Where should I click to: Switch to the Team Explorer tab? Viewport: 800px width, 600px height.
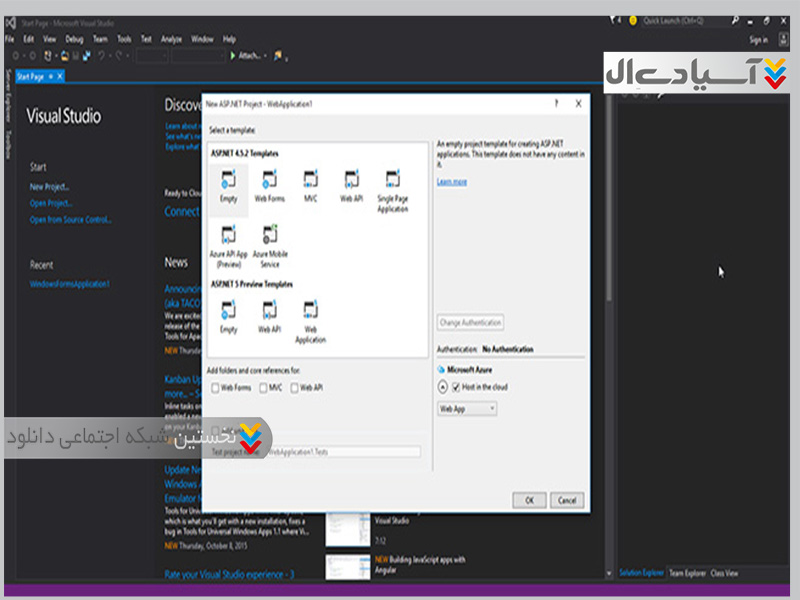(687, 573)
